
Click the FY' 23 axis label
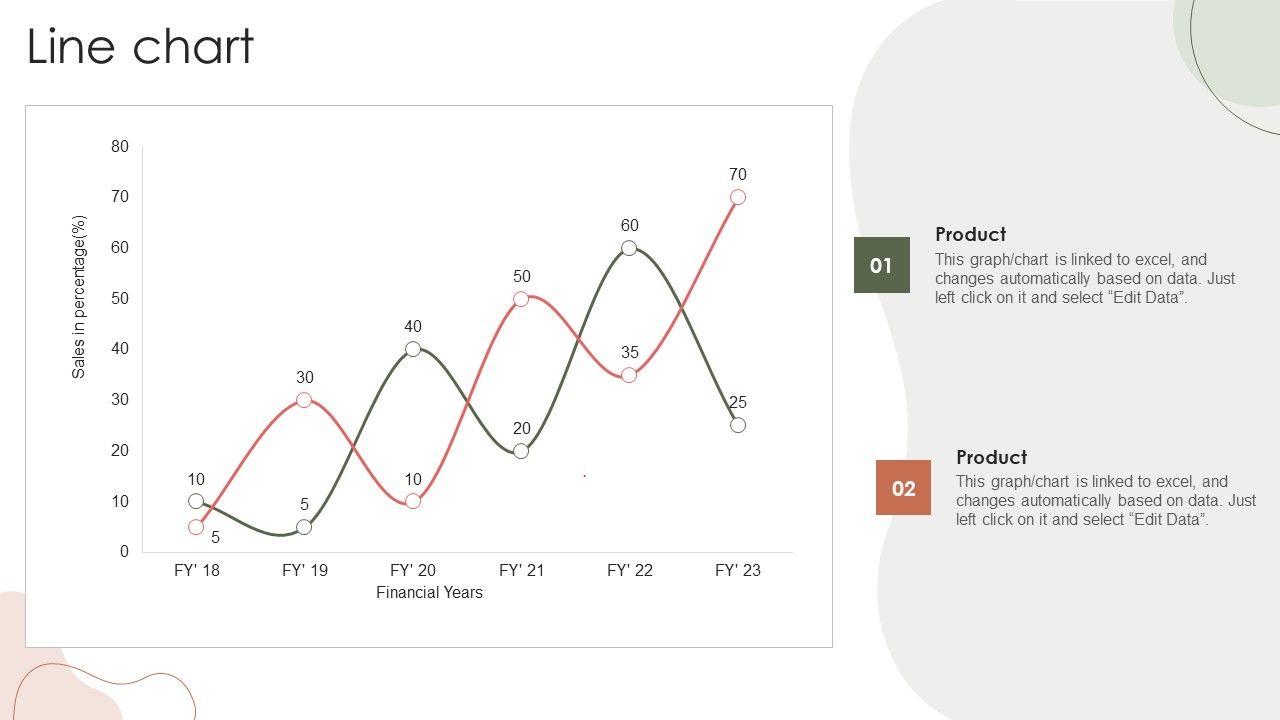coord(738,570)
